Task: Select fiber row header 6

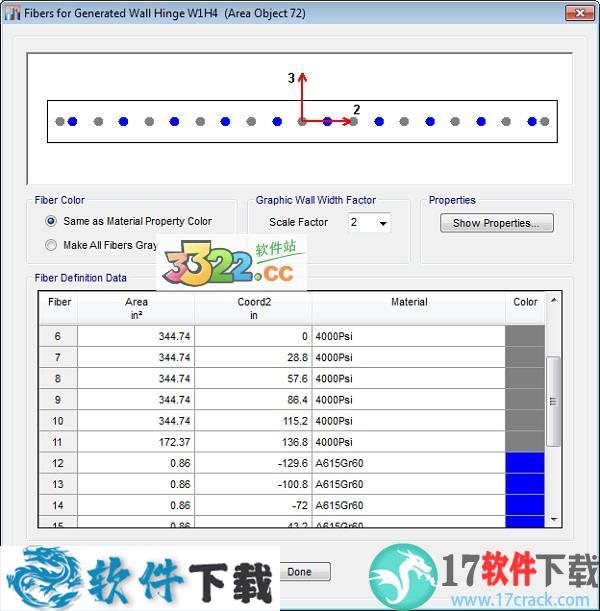Action: [x=58, y=336]
